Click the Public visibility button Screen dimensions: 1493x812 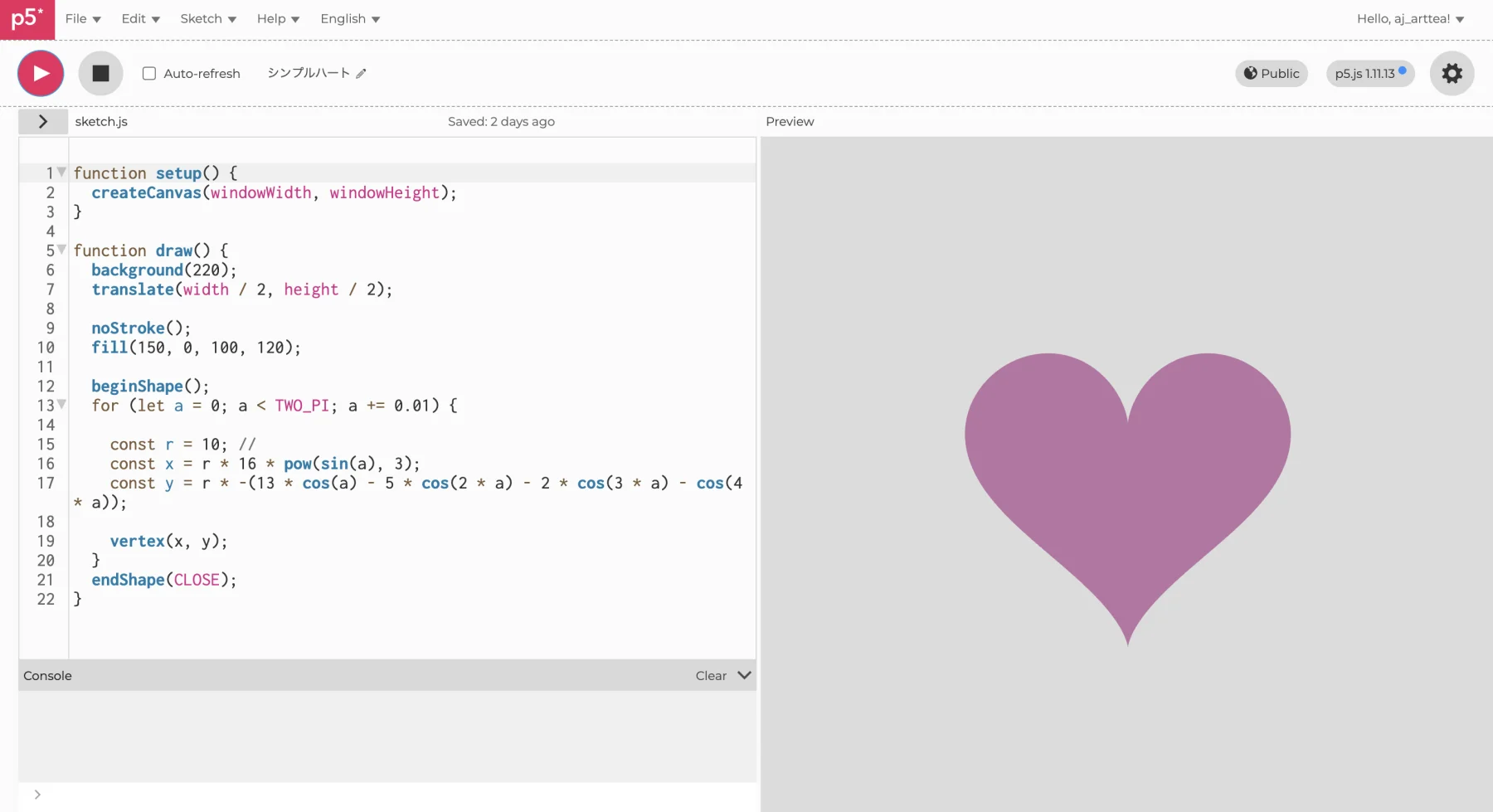[x=1272, y=73]
